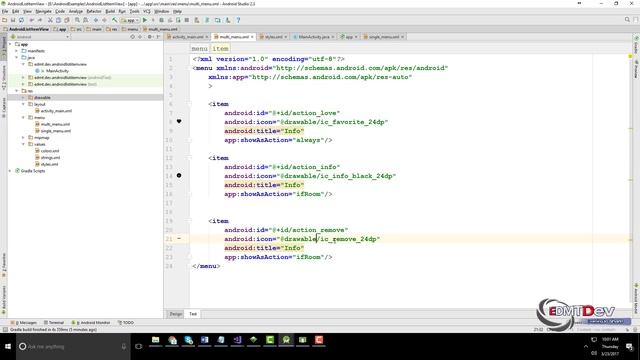This screenshot has width=640, height=360.
Task: Click the navigate Forward arrow icon
Action: click(x=104, y=20)
